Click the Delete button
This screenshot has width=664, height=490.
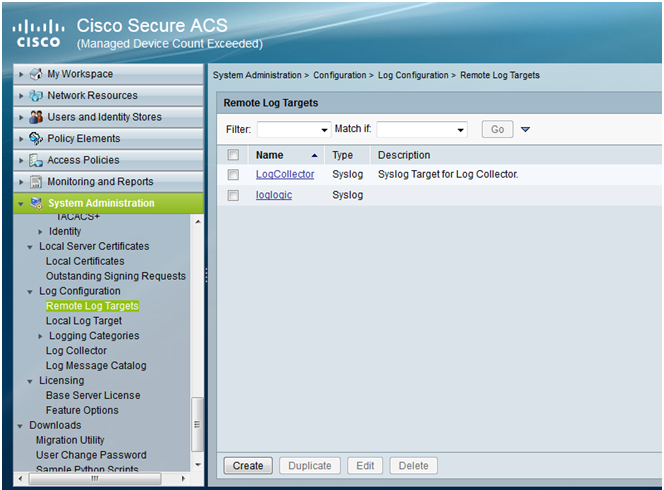click(413, 466)
